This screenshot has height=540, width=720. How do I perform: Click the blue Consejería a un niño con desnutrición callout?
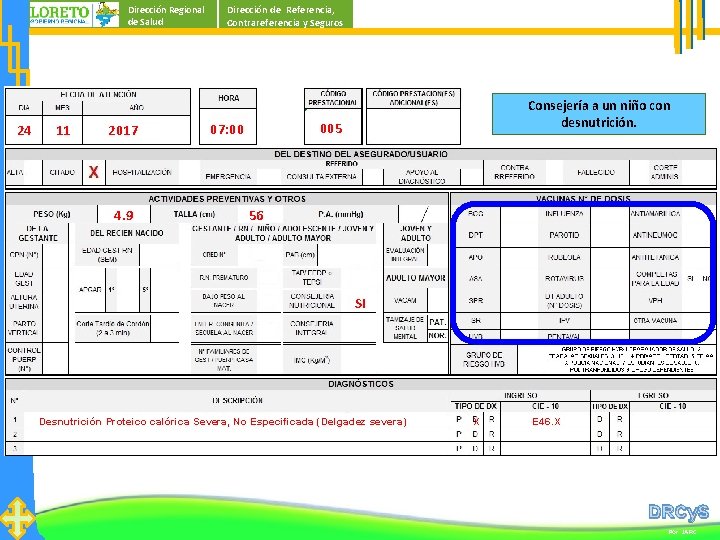tap(598, 114)
